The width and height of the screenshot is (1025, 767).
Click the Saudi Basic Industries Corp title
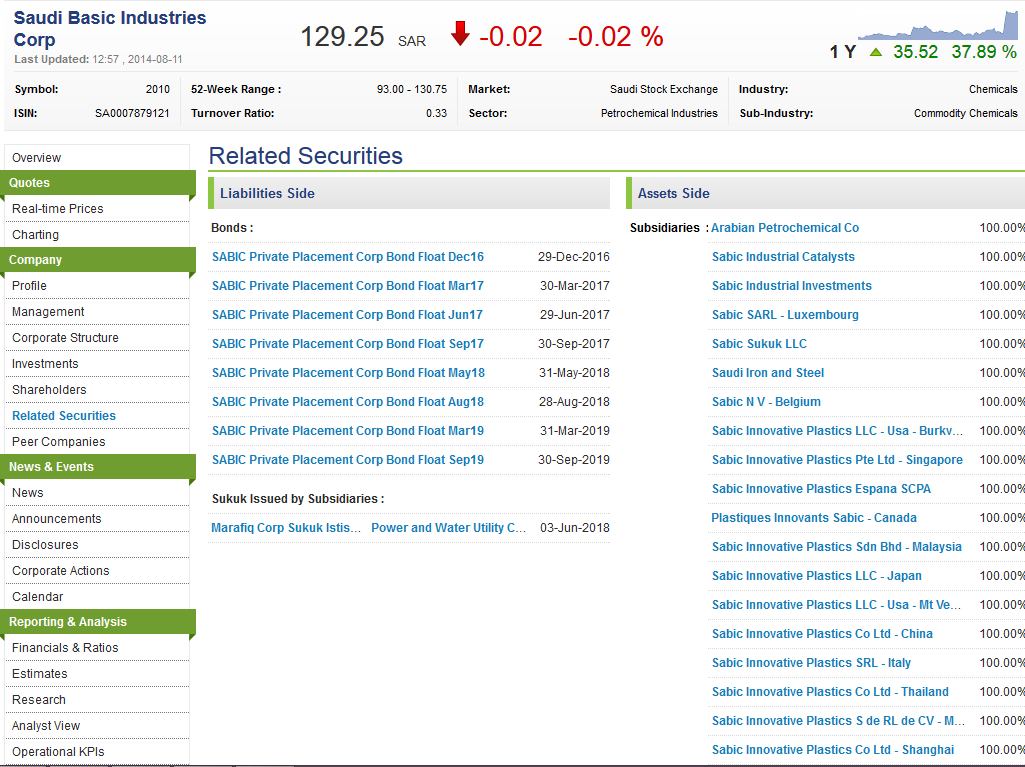(x=110, y=29)
